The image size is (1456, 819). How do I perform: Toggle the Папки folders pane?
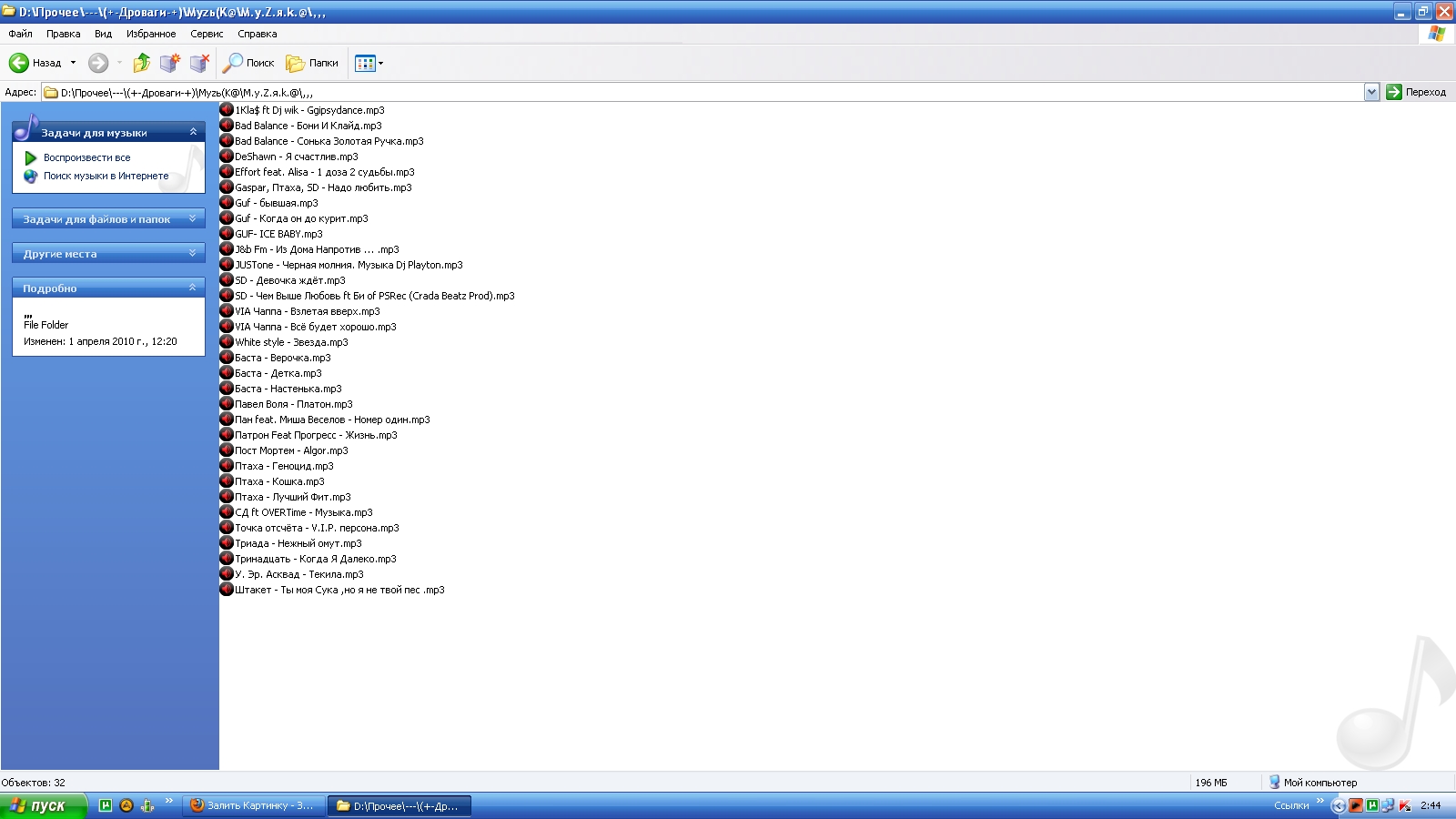(312, 63)
